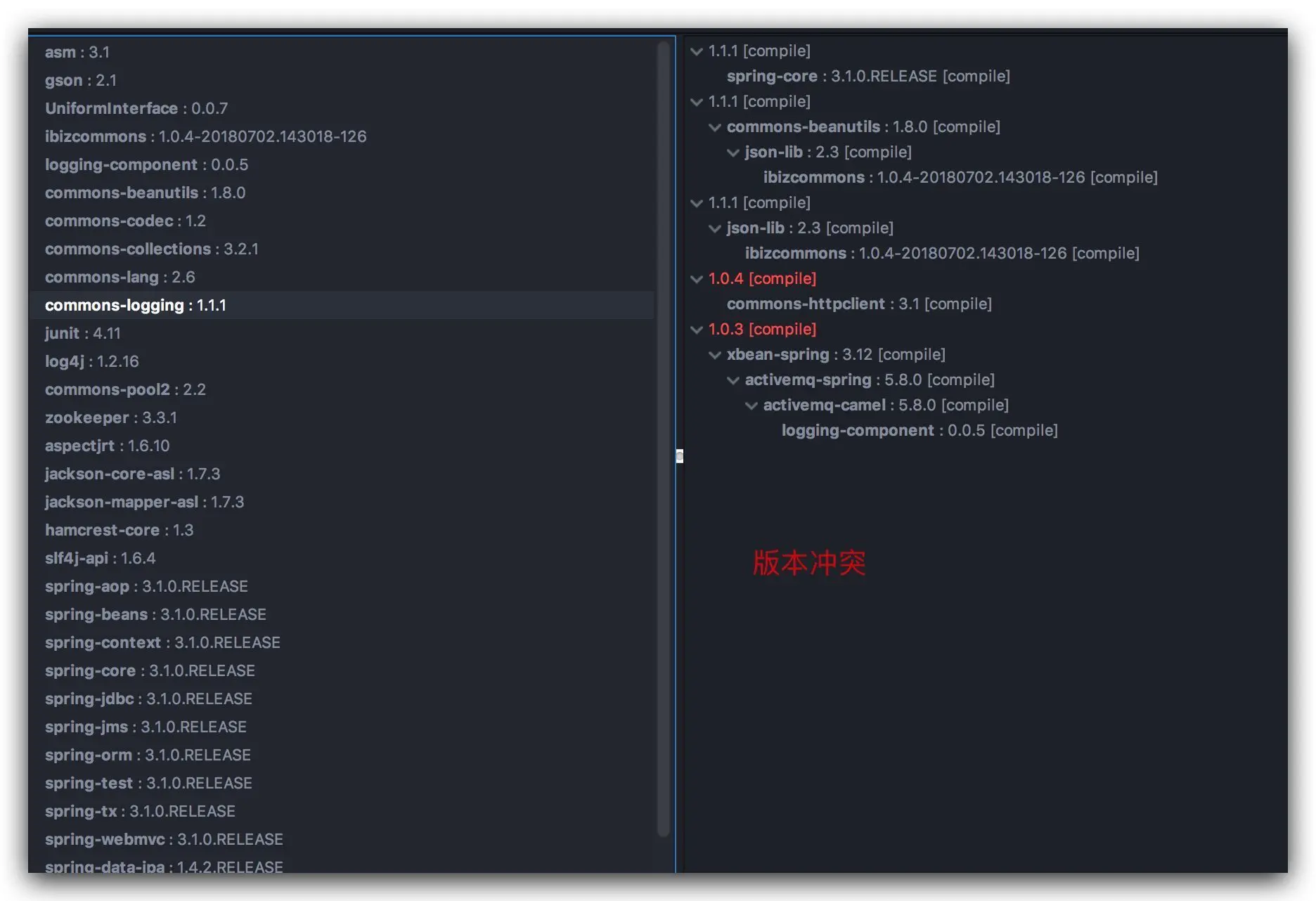Collapse the conflicting 1.0.4 [compile] node
This screenshot has height=901, width=1316.
(696, 278)
